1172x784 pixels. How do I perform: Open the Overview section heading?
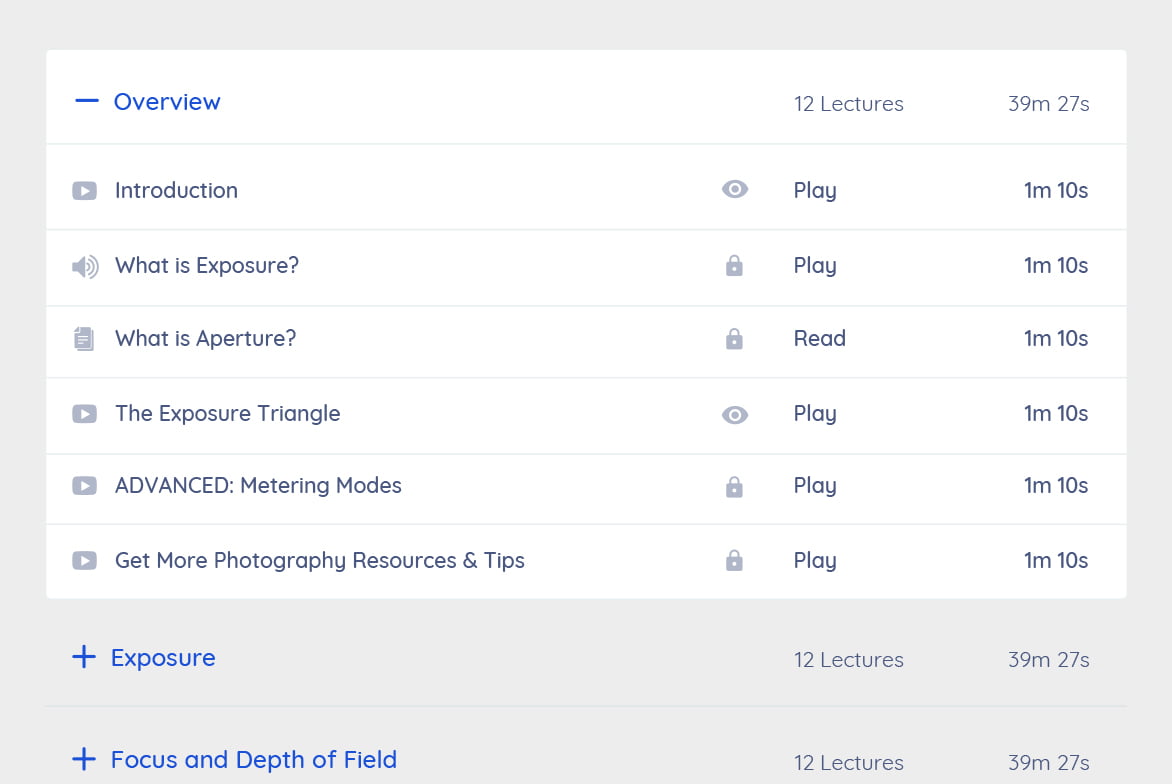click(x=167, y=101)
